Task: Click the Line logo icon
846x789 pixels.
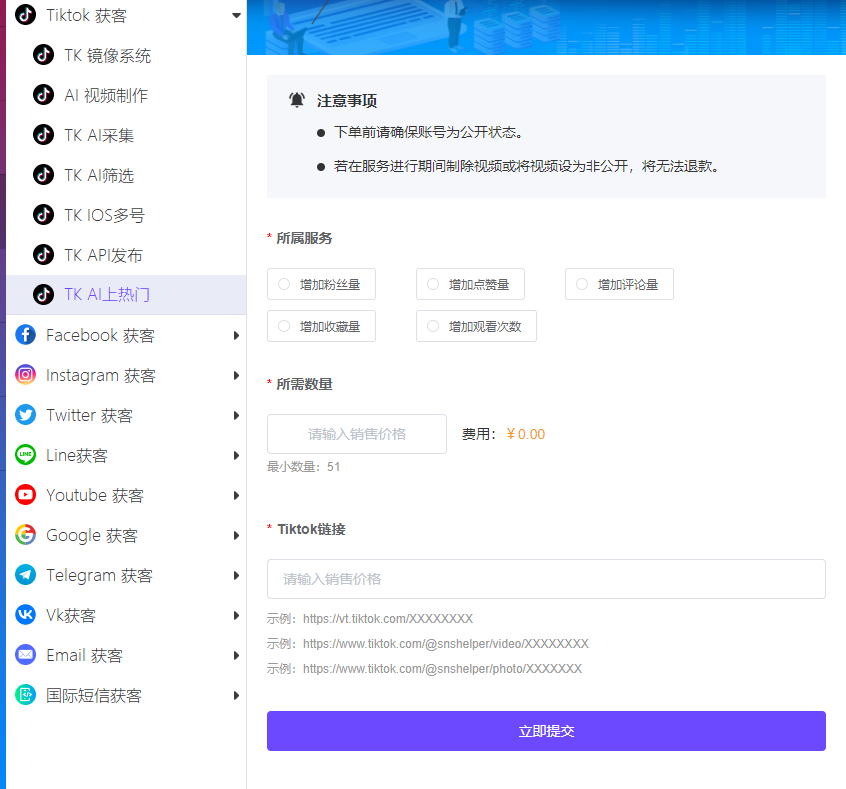Action: click(x=25, y=454)
